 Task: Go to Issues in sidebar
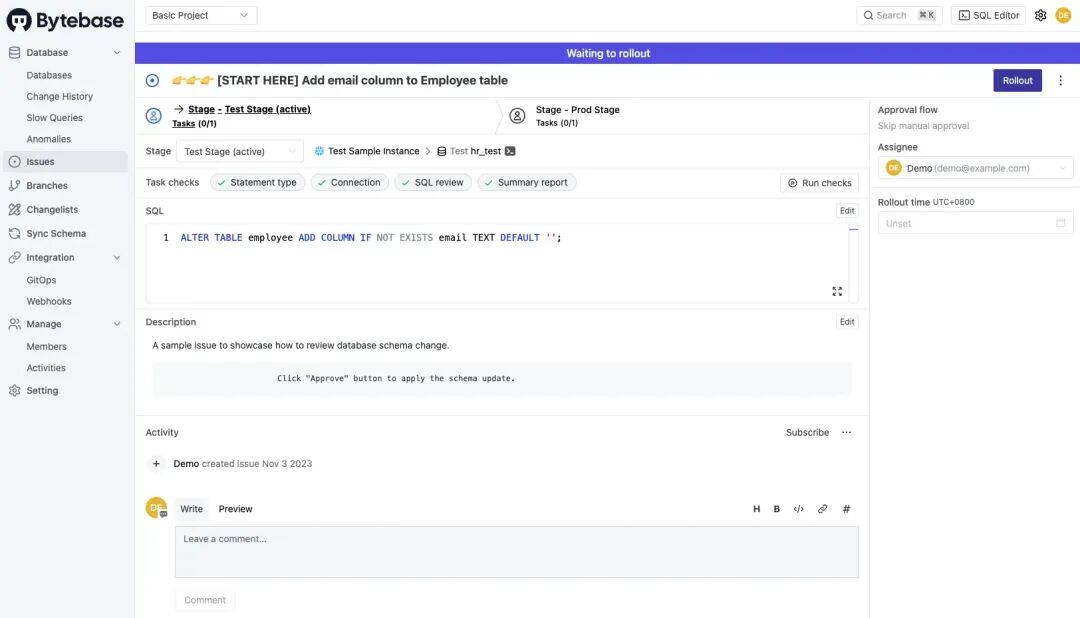click(x=65, y=162)
